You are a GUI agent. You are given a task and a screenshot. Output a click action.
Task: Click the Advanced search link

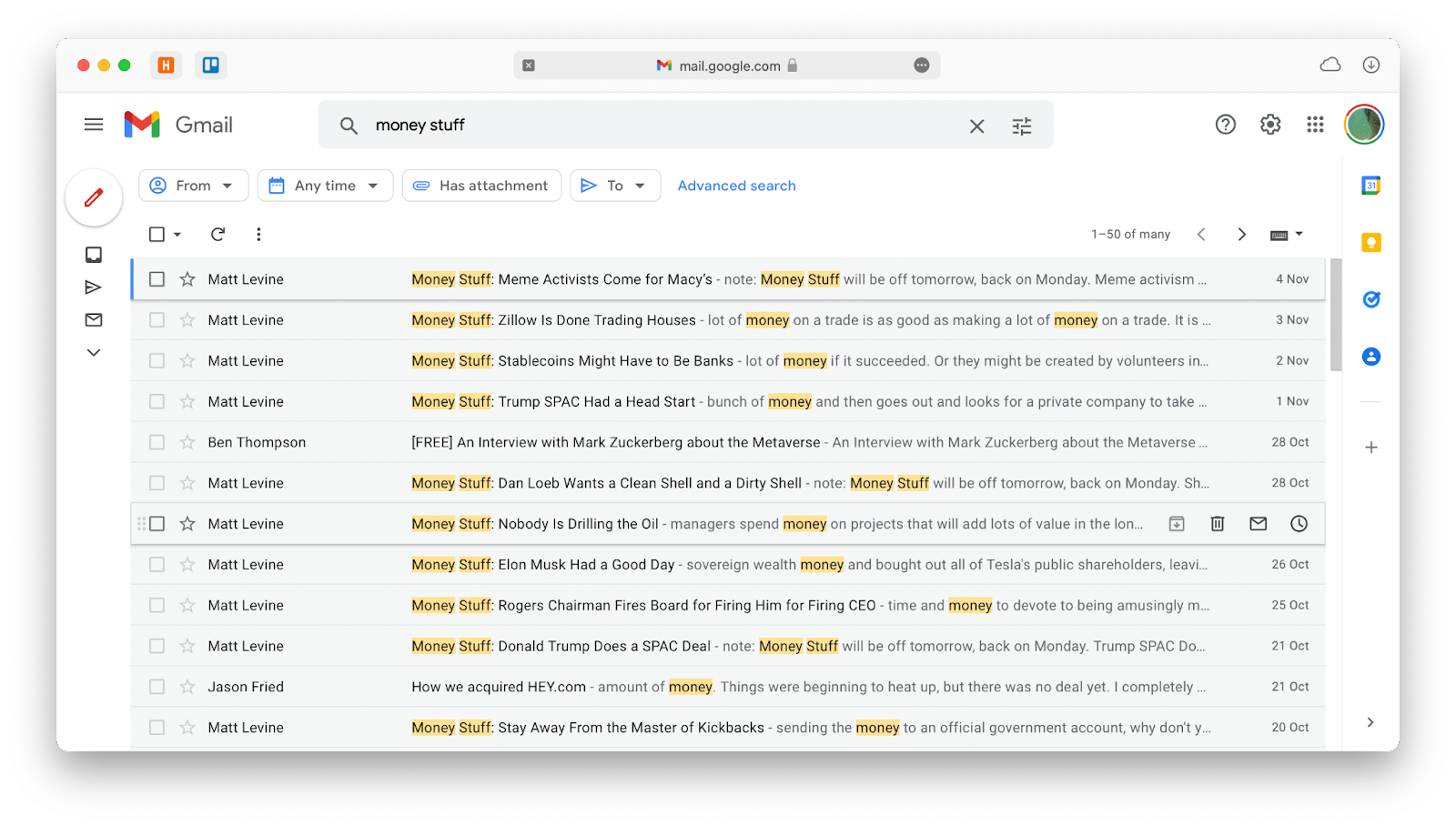point(736,186)
